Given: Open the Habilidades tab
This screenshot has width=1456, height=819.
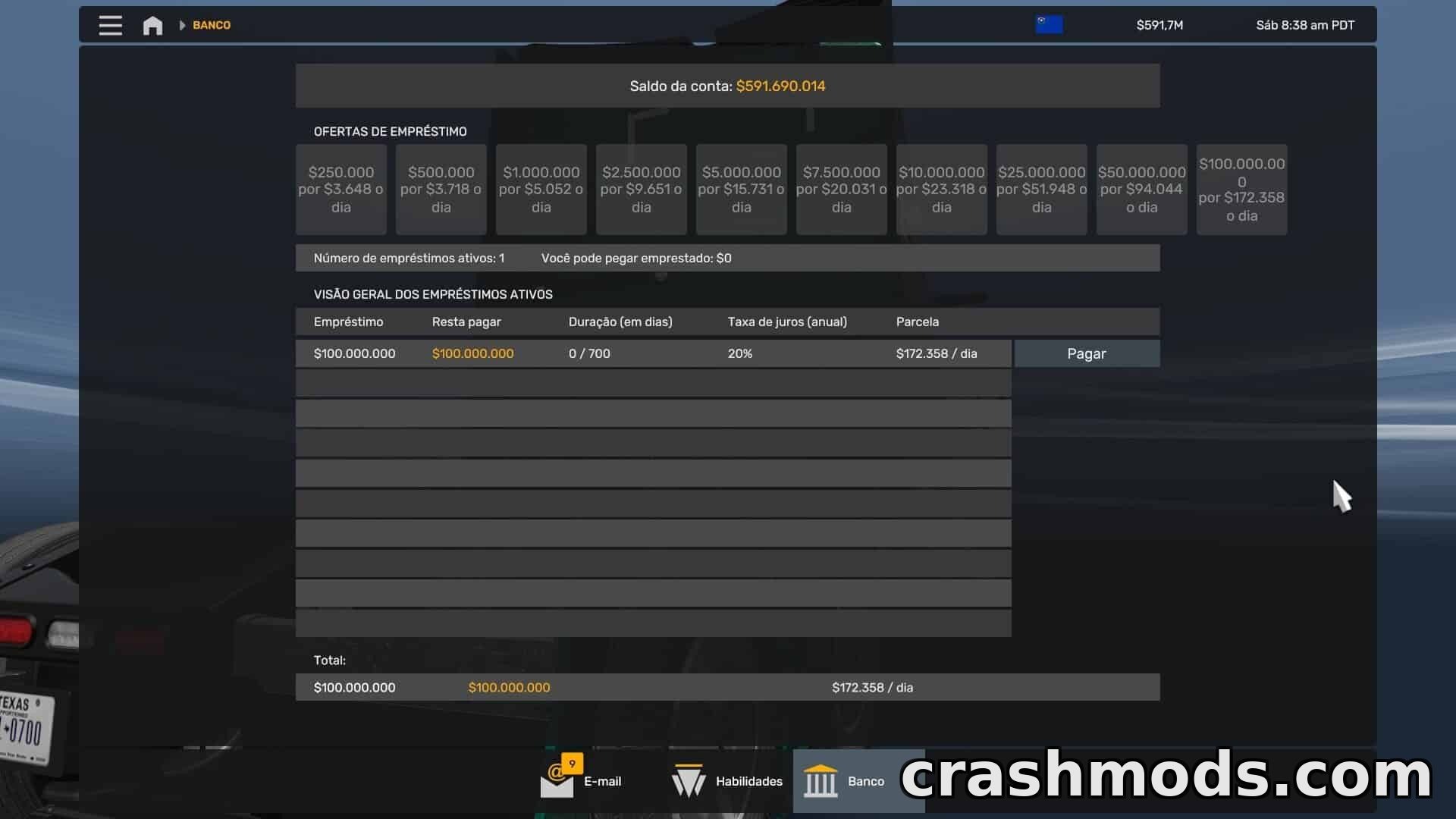Looking at the screenshot, I should click(727, 781).
